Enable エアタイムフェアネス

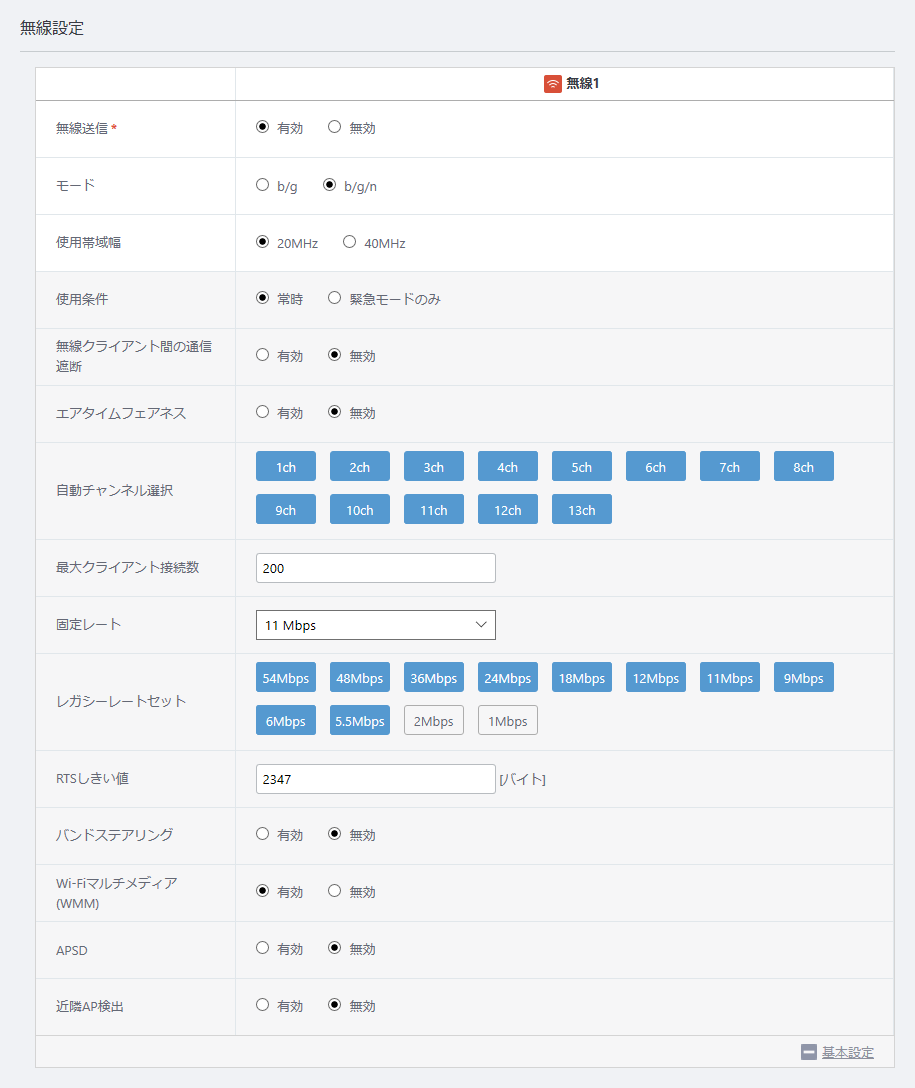[x=262, y=411]
